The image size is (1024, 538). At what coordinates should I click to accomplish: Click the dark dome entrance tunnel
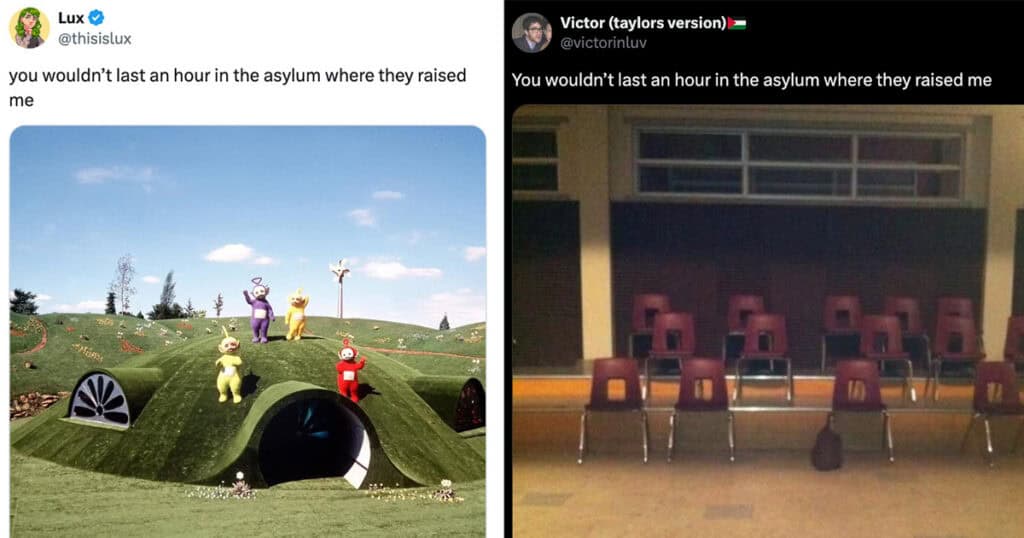[x=312, y=441]
